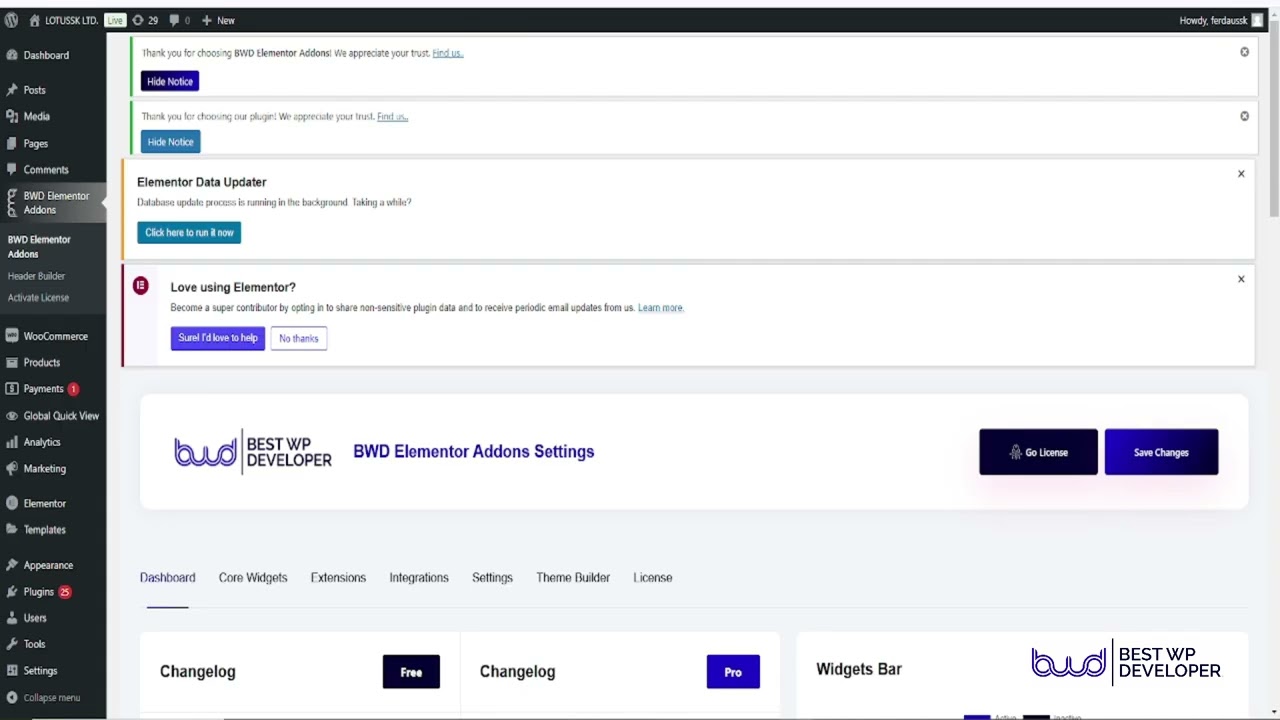
Task: Click the Payments icon in sidebar
Action: (x=12, y=389)
